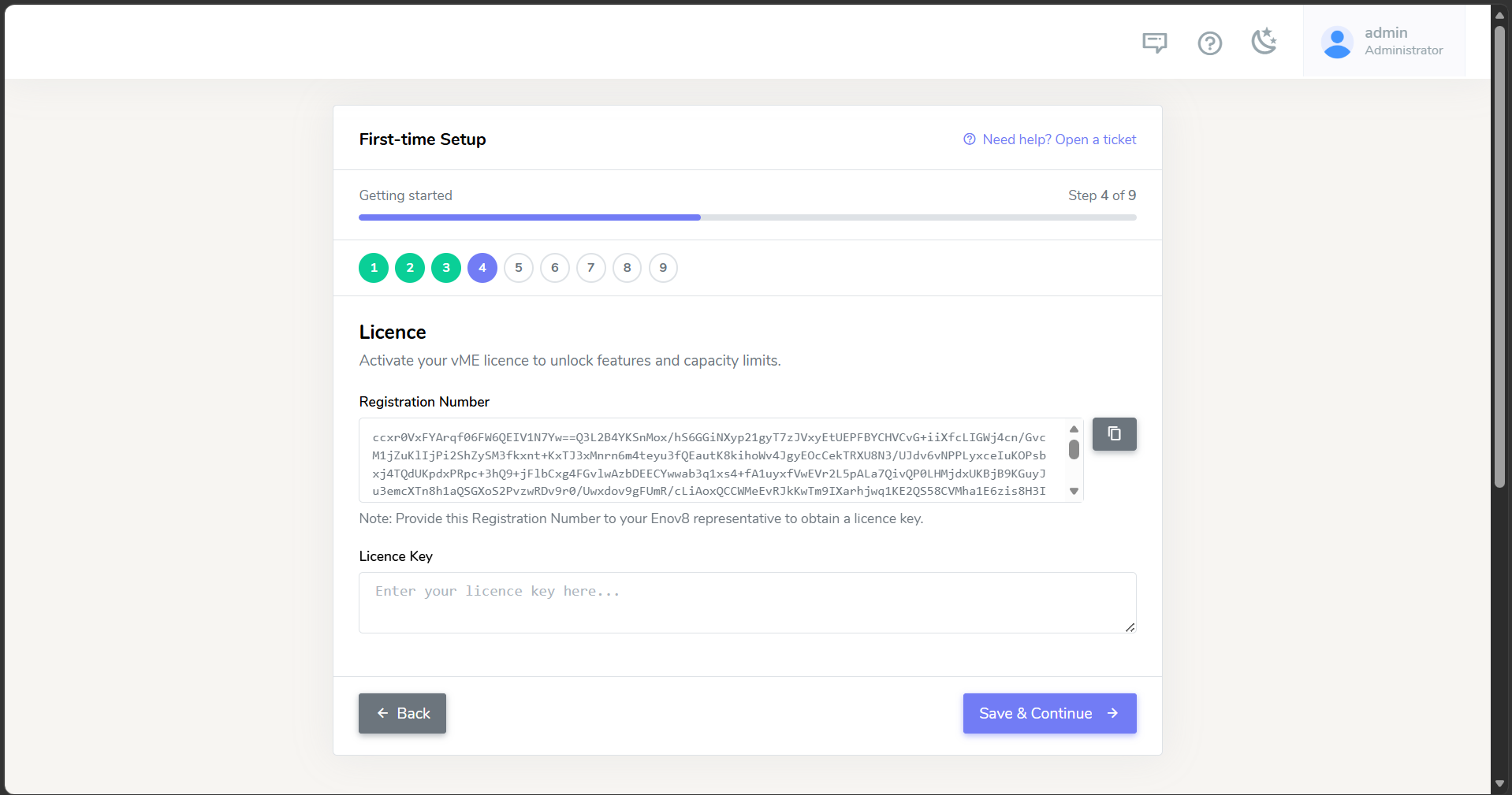Select current step 4 circle
Screen dimensions: 1512x795
(x=482, y=268)
